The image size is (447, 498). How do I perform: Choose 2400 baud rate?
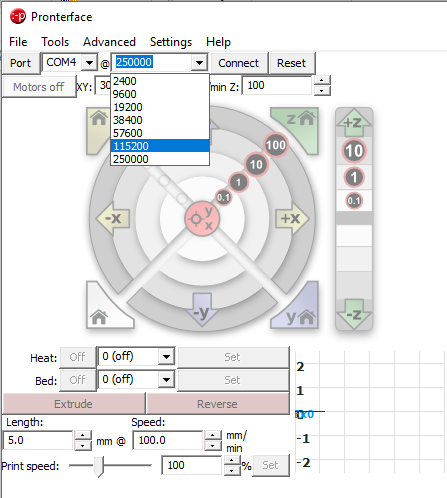point(160,81)
